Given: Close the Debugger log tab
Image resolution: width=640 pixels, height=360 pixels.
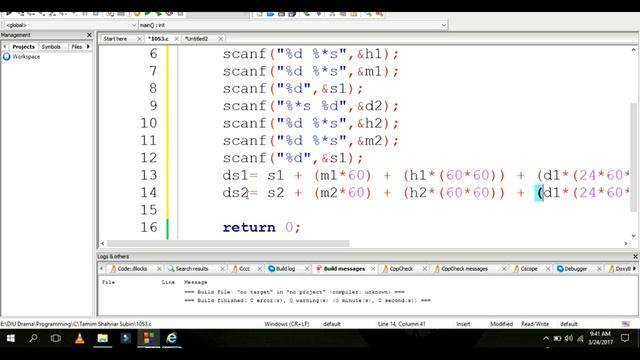Looking at the screenshot, I should pyautogui.click(x=599, y=269).
